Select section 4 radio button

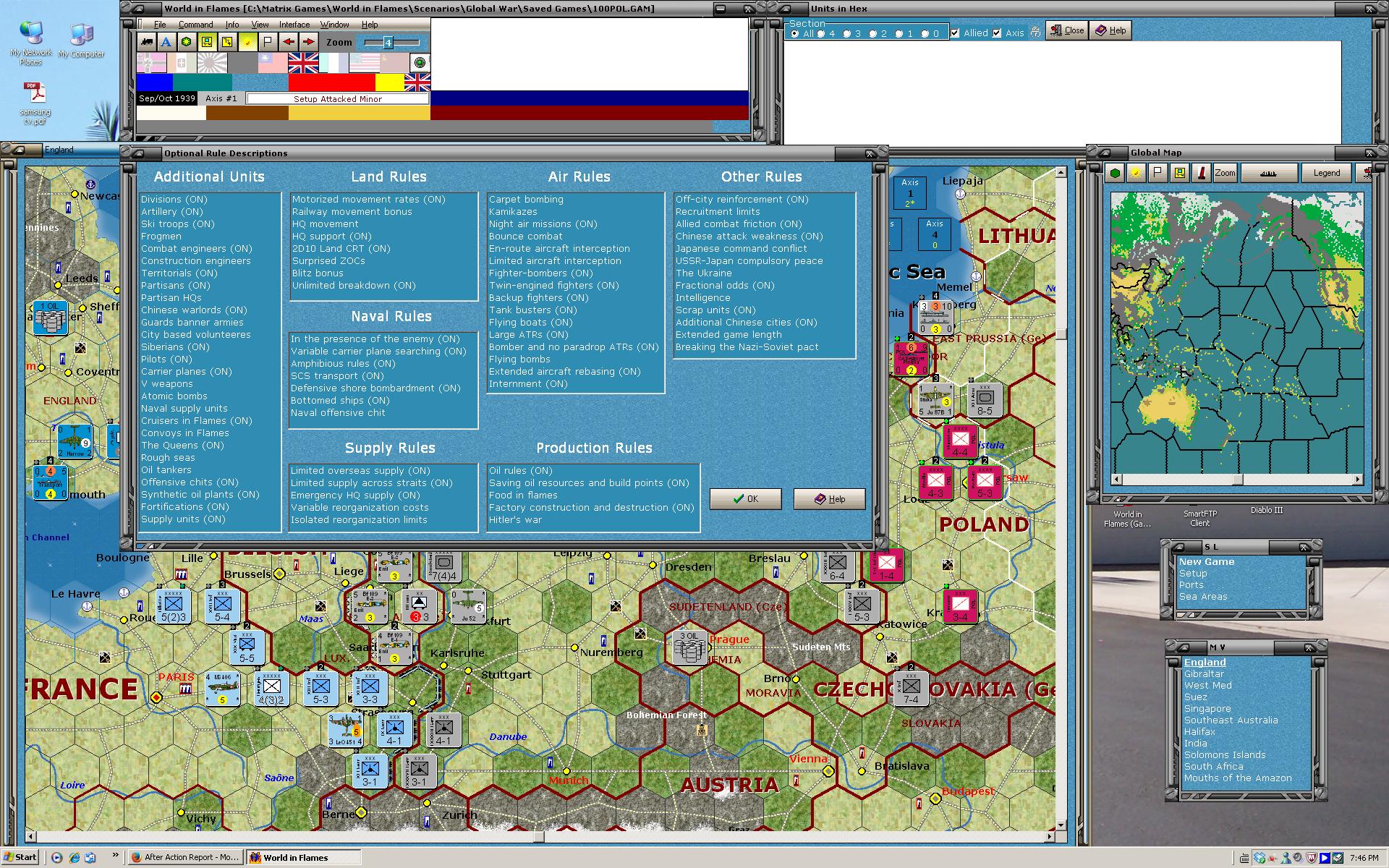coord(820,33)
